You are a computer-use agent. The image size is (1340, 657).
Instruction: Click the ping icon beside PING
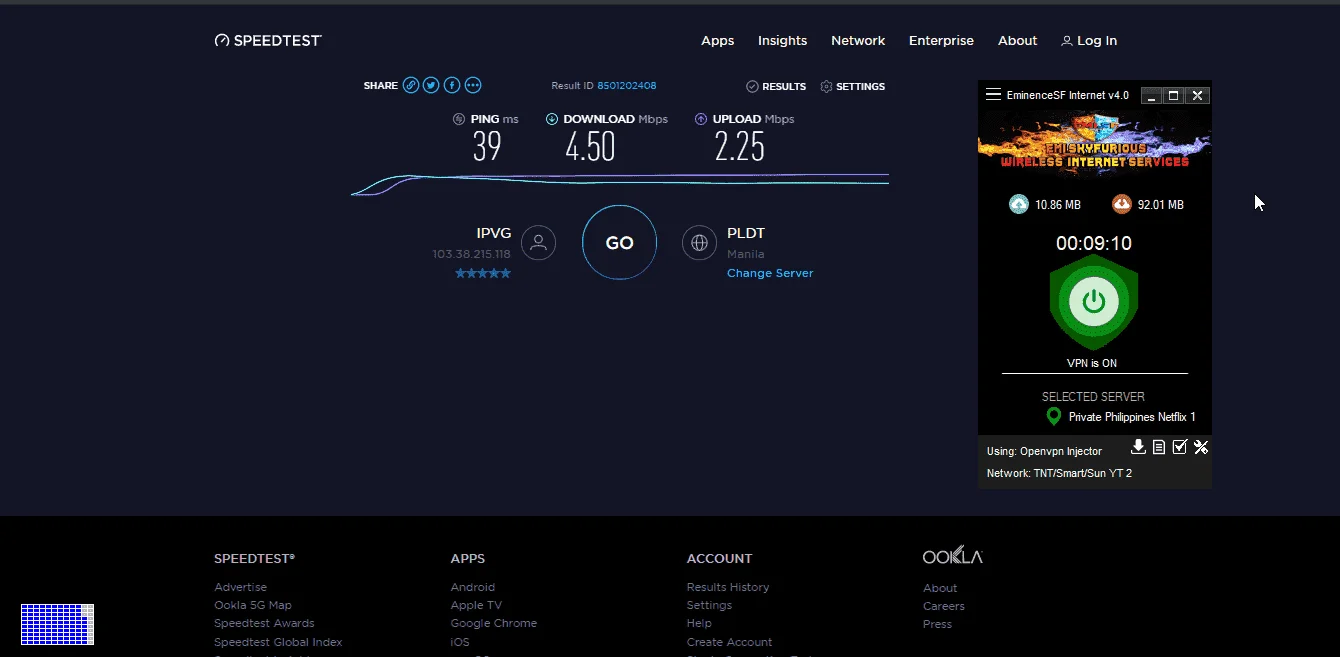pos(459,119)
